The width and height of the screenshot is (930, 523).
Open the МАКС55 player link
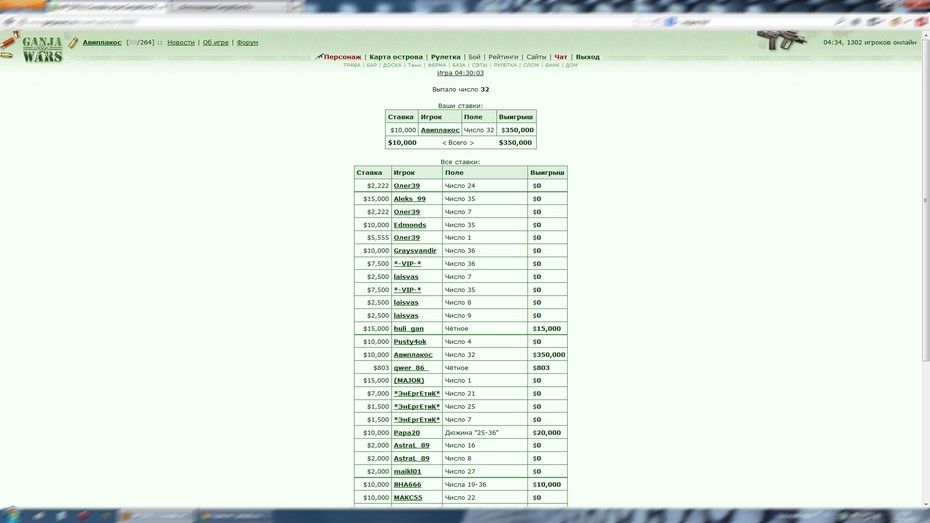(408, 498)
